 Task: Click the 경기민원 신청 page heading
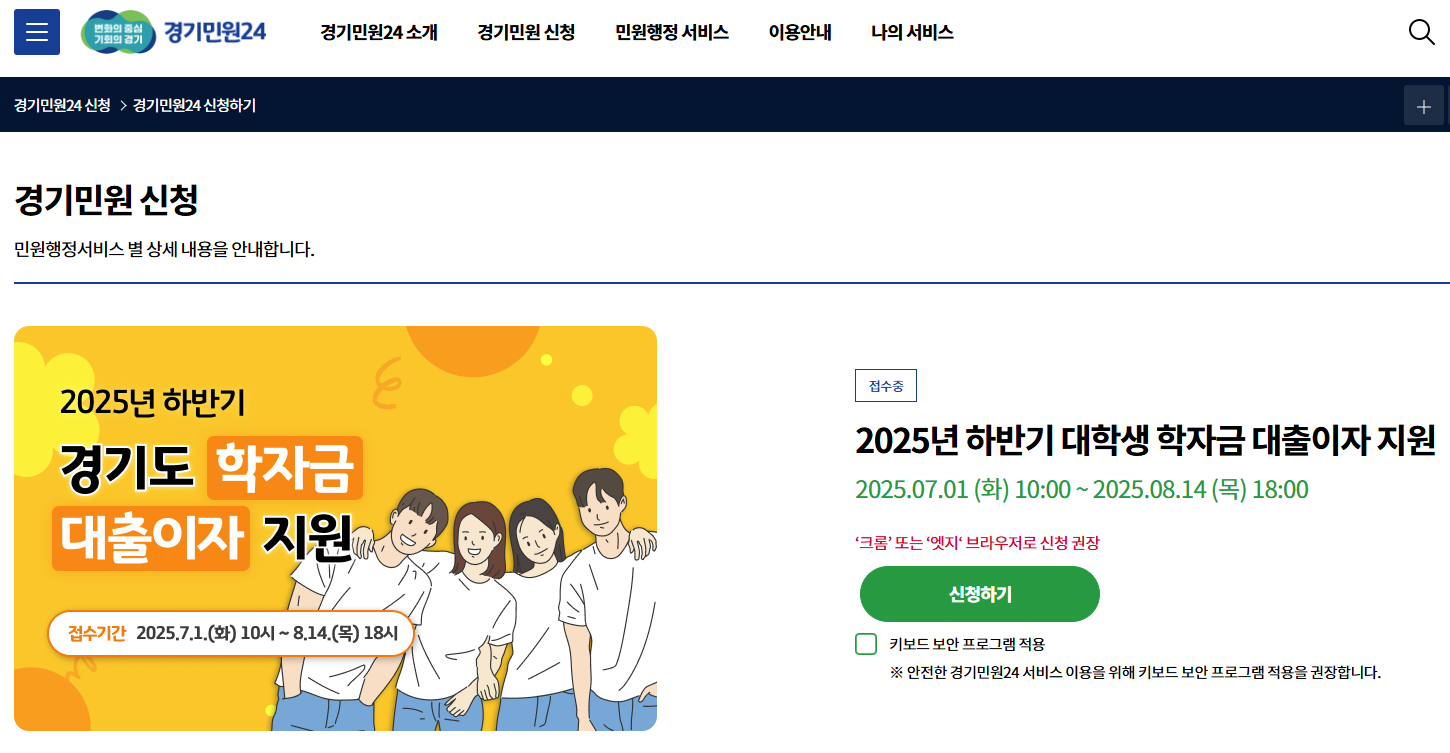(x=106, y=201)
